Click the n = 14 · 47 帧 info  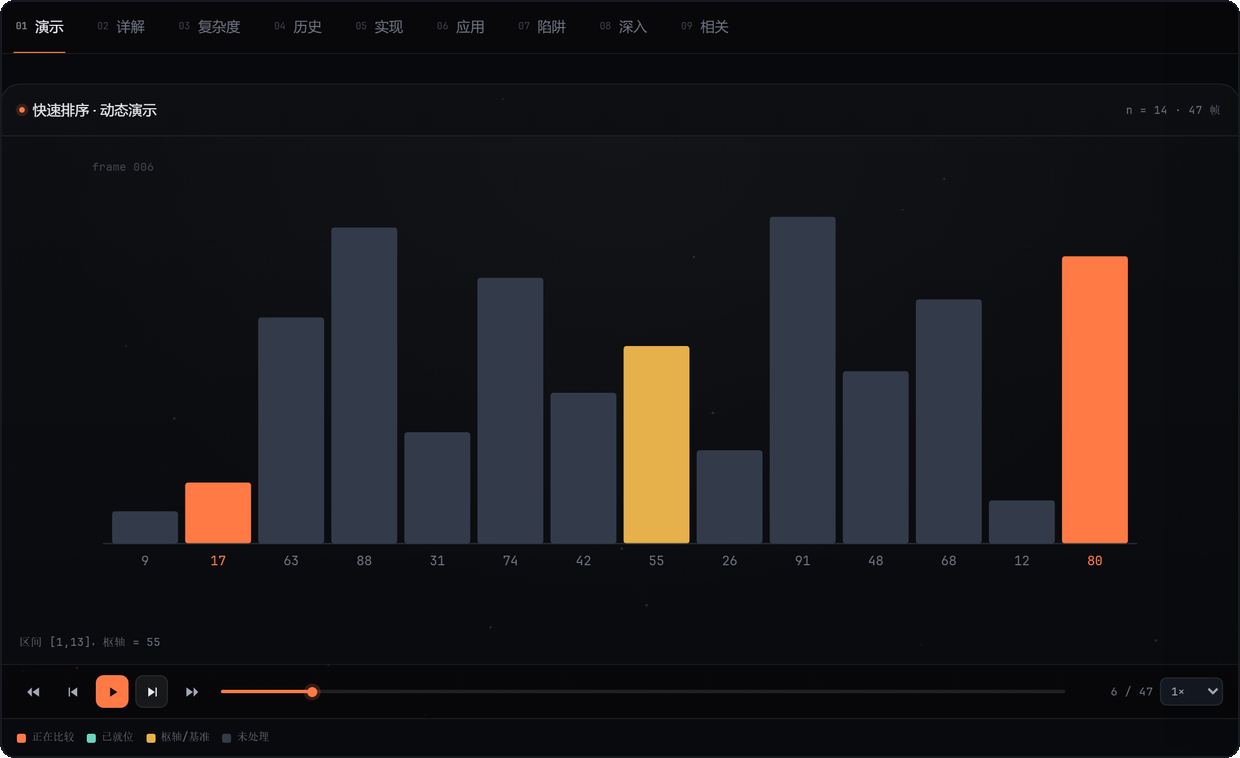point(1173,110)
